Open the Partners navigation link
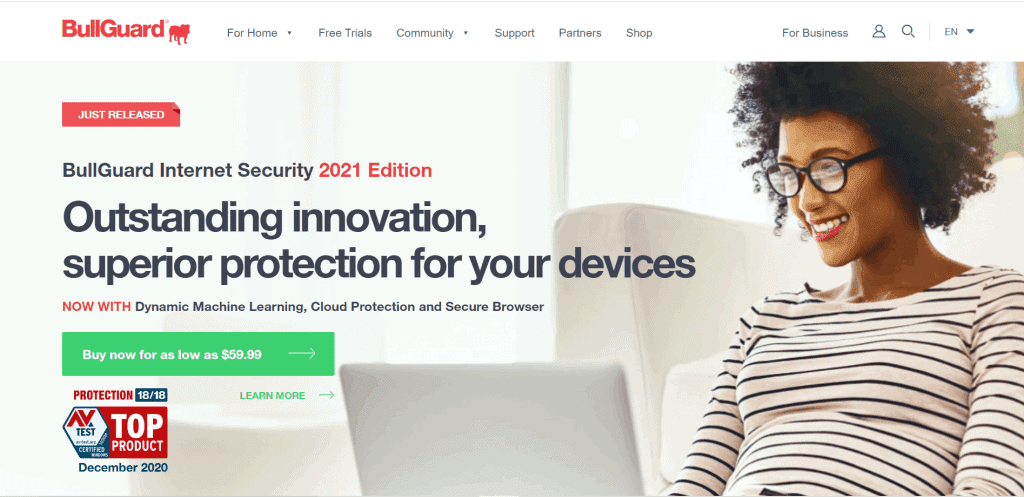The width and height of the screenshot is (1024, 497). click(580, 33)
